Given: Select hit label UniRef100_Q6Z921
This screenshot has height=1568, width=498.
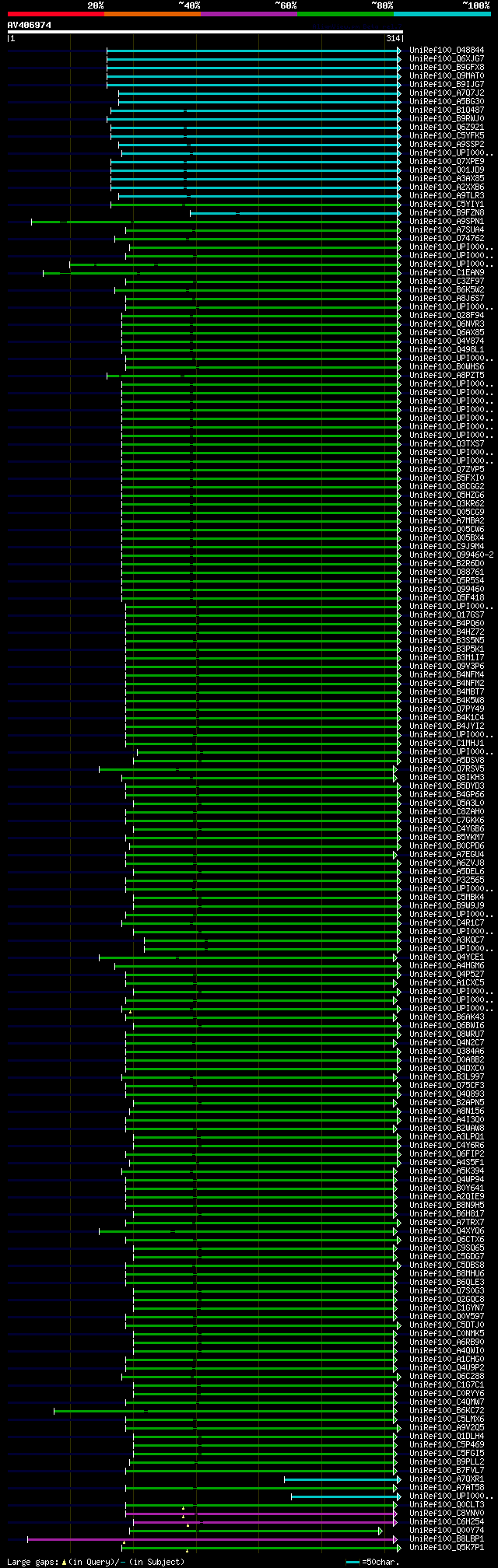Looking at the screenshot, I should (447, 127).
